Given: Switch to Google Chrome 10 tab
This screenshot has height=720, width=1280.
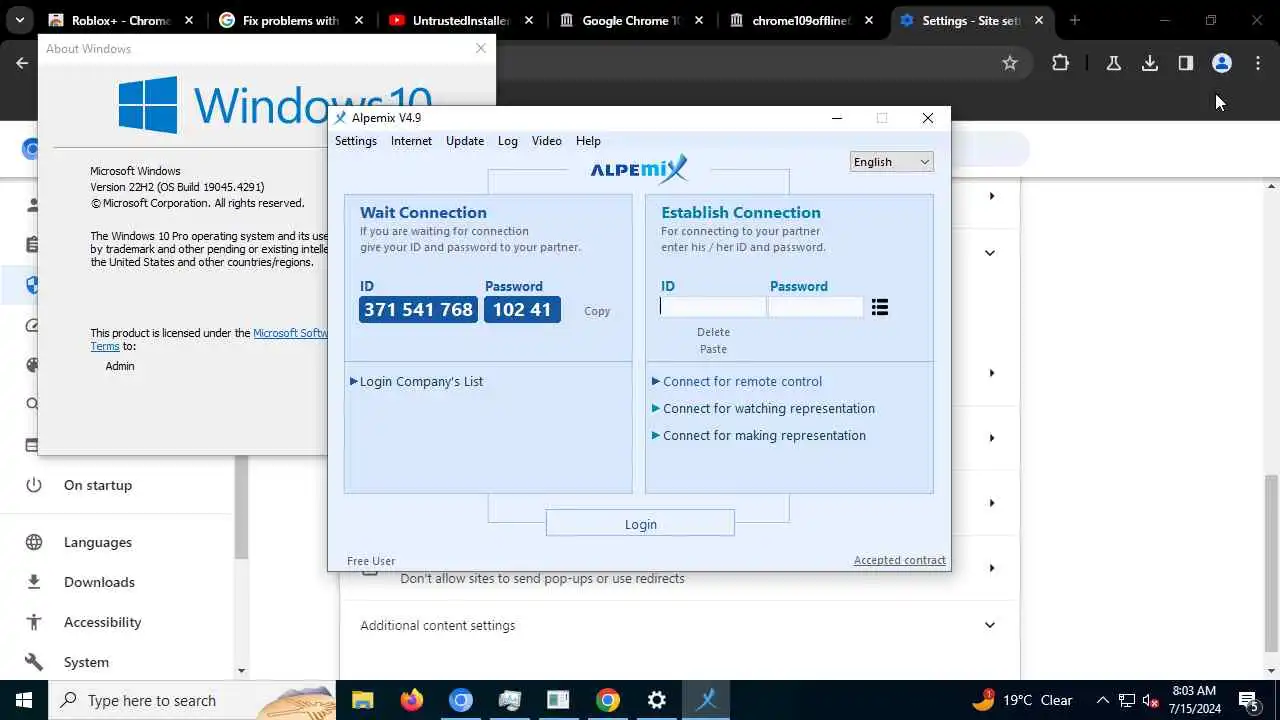Looking at the screenshot, I should [x=632, y=20].
